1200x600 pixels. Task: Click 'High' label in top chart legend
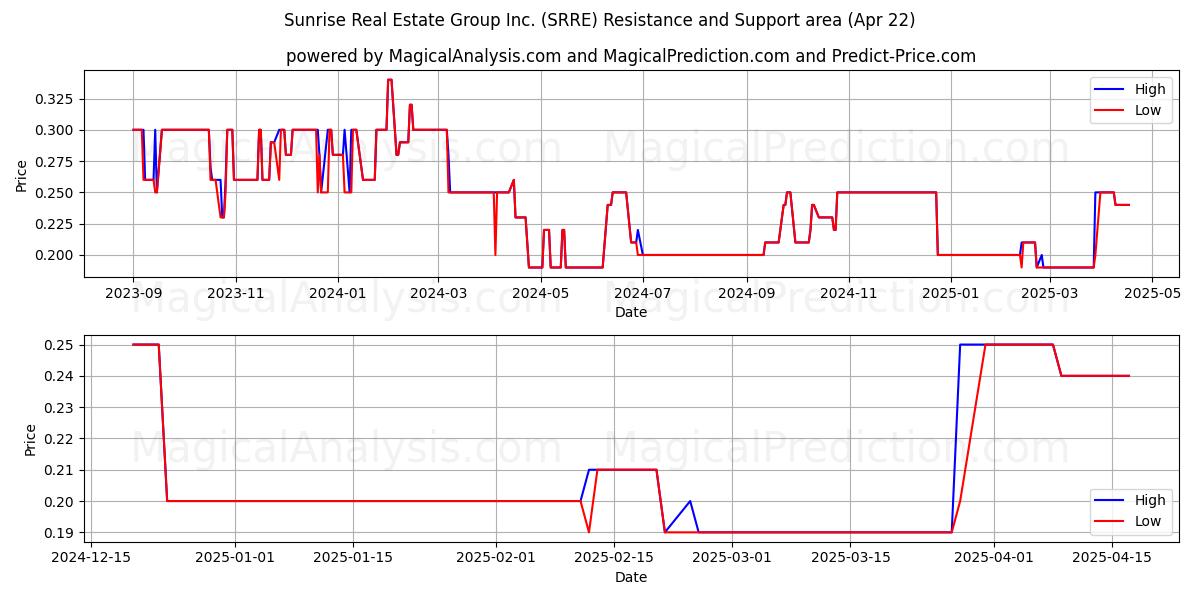pyautogui.click(x=1150, y=89)
